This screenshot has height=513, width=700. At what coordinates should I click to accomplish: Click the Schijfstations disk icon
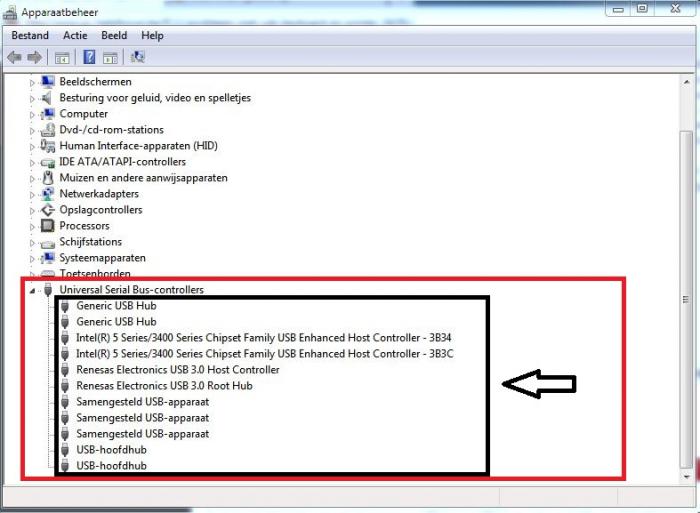(47, 242)
